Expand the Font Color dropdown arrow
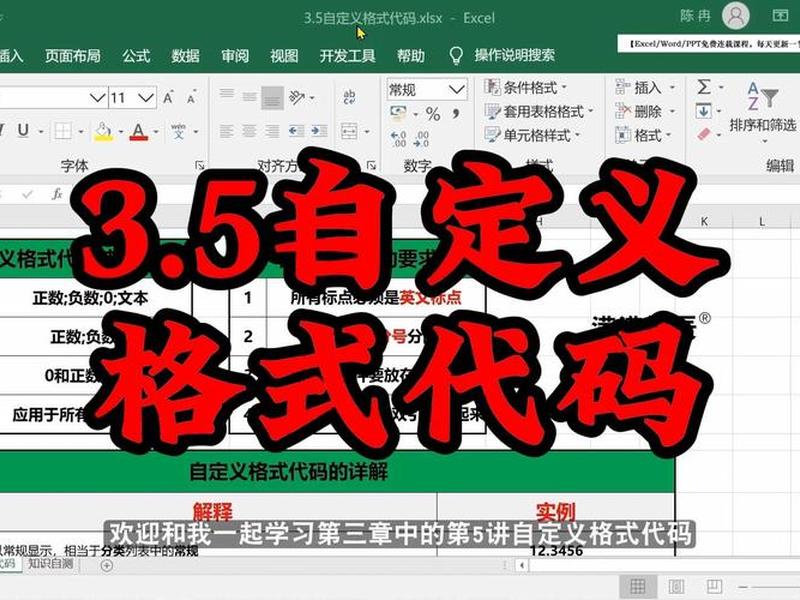 (156, 132)
